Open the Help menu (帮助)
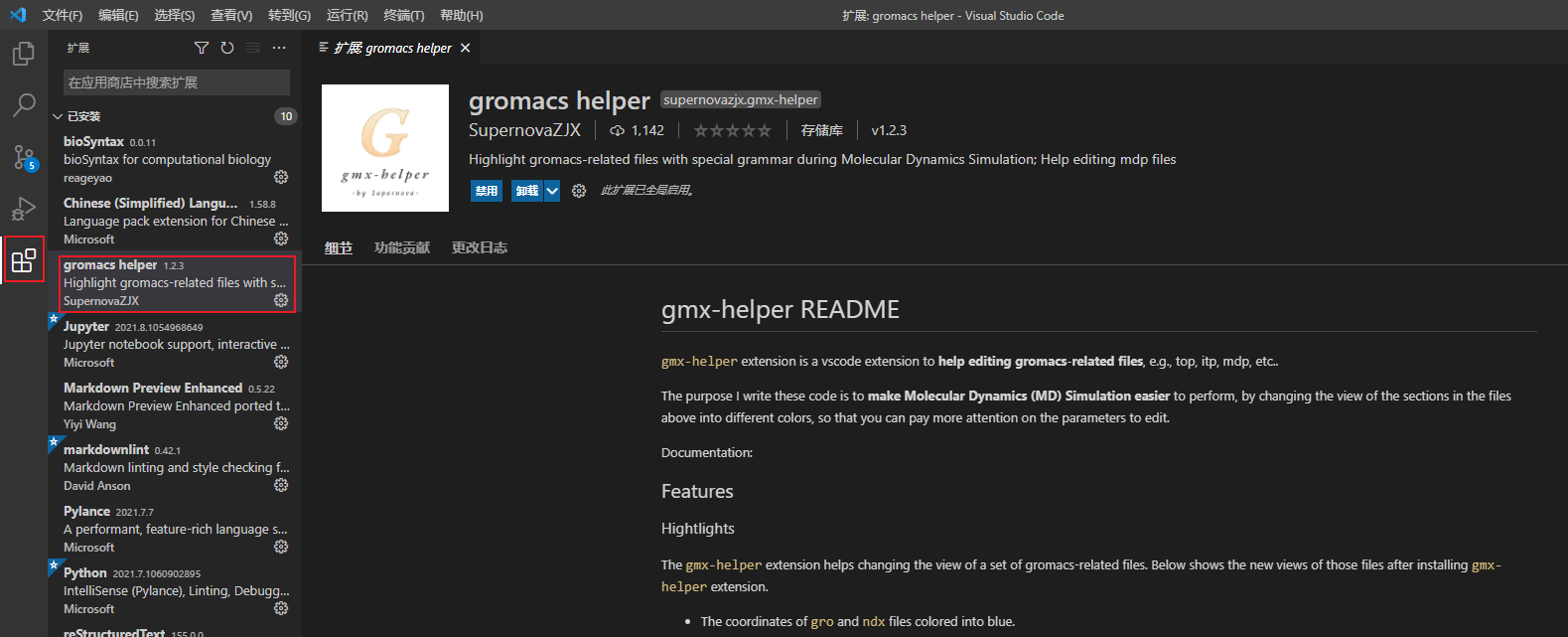Screen dimensions: 1568x637 (461, 15)
